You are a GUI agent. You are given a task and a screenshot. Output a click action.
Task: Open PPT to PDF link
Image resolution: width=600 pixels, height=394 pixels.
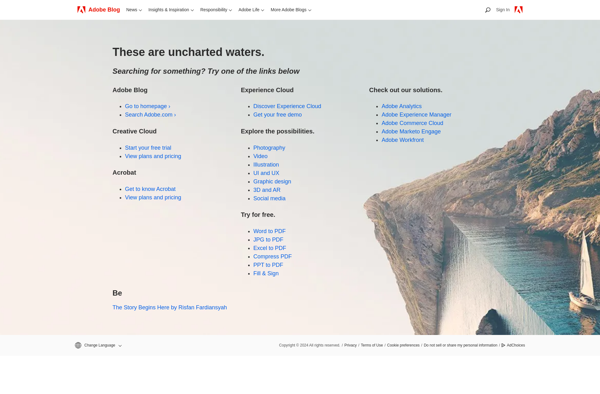268,265
